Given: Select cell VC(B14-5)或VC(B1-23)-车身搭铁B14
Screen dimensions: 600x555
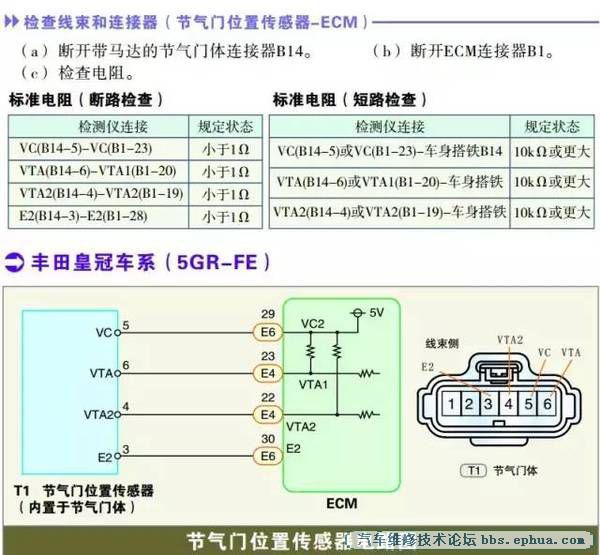Looking at the screenshot, I should (390, 152).
